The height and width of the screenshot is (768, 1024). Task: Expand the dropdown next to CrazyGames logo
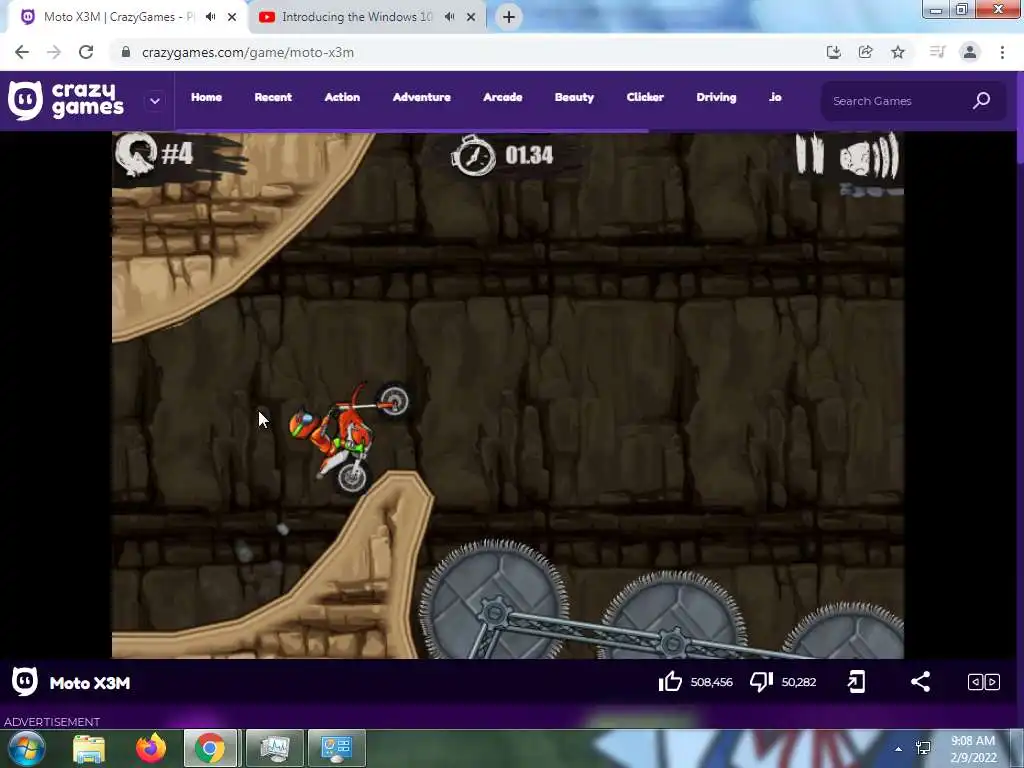(155, 101)
